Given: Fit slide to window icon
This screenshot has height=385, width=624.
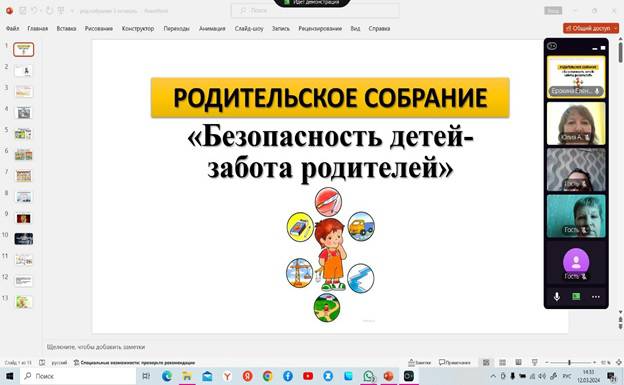Looking at the screenshot, I should point(618,362).
